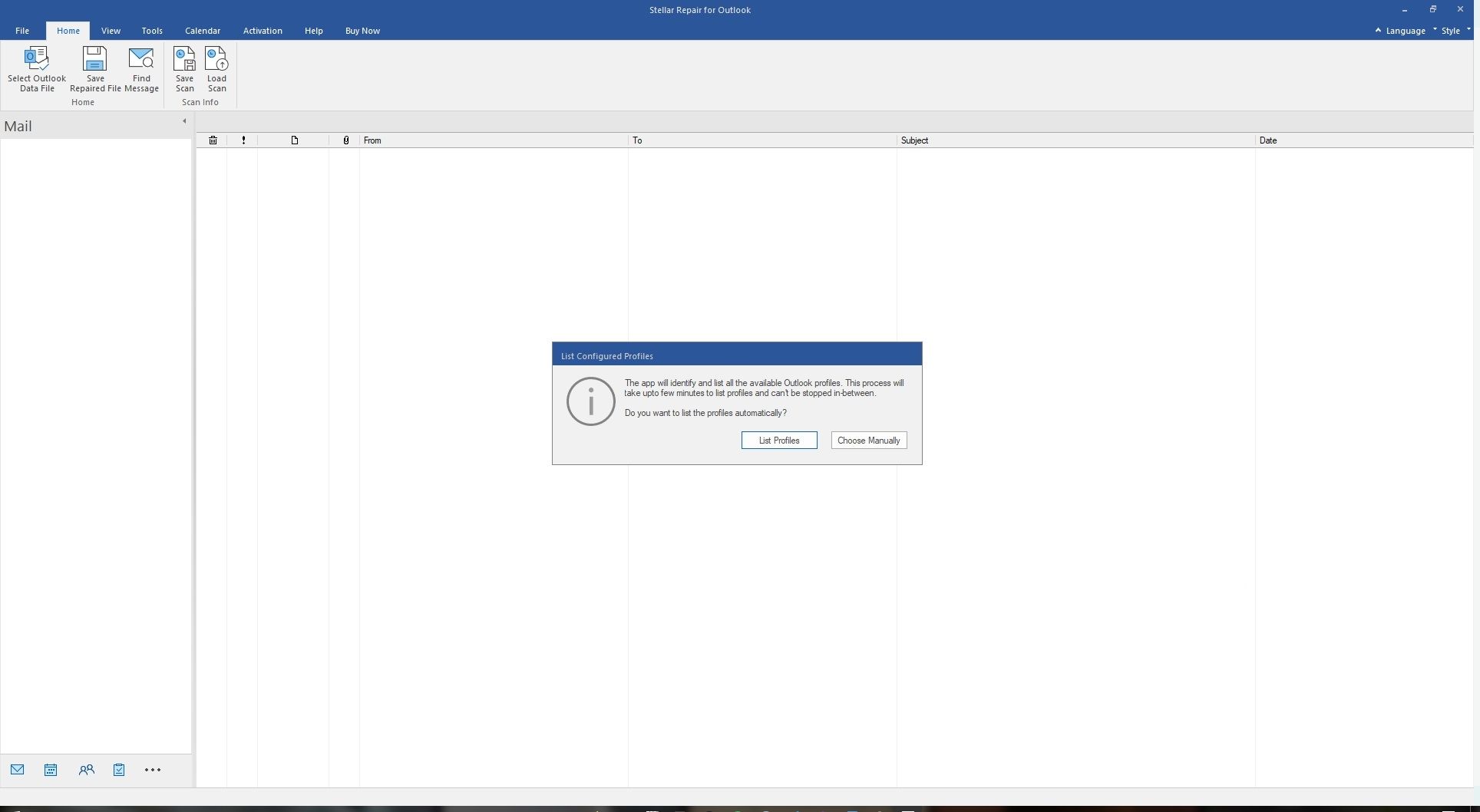Screen dimensions: 1480x812
Task: Click the deleted items trash column header
Action: pyautogui.click(x=213, y=140)
